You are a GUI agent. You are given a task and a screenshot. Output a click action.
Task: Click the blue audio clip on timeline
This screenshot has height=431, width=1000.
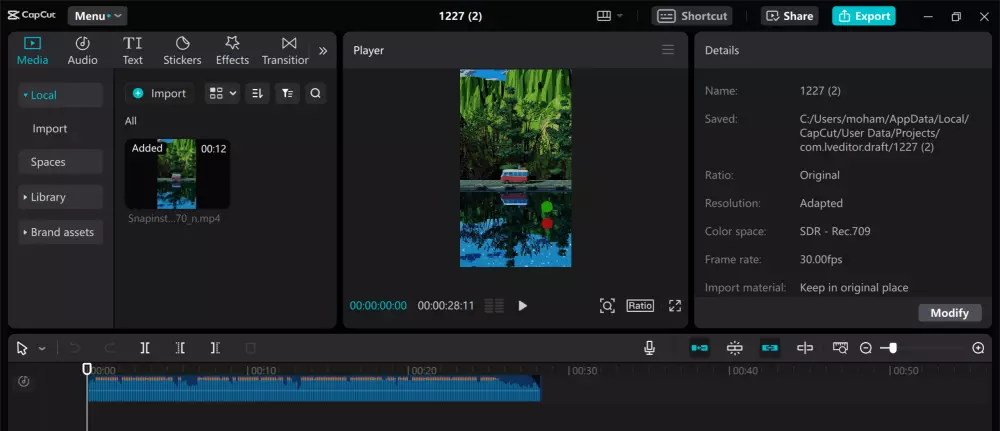pos(314,388)
